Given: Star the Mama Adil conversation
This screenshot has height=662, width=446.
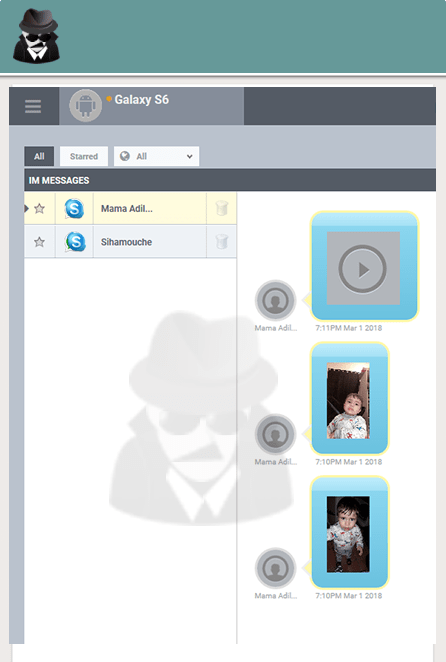Looking at the screenshot, I should pos(39,208).
